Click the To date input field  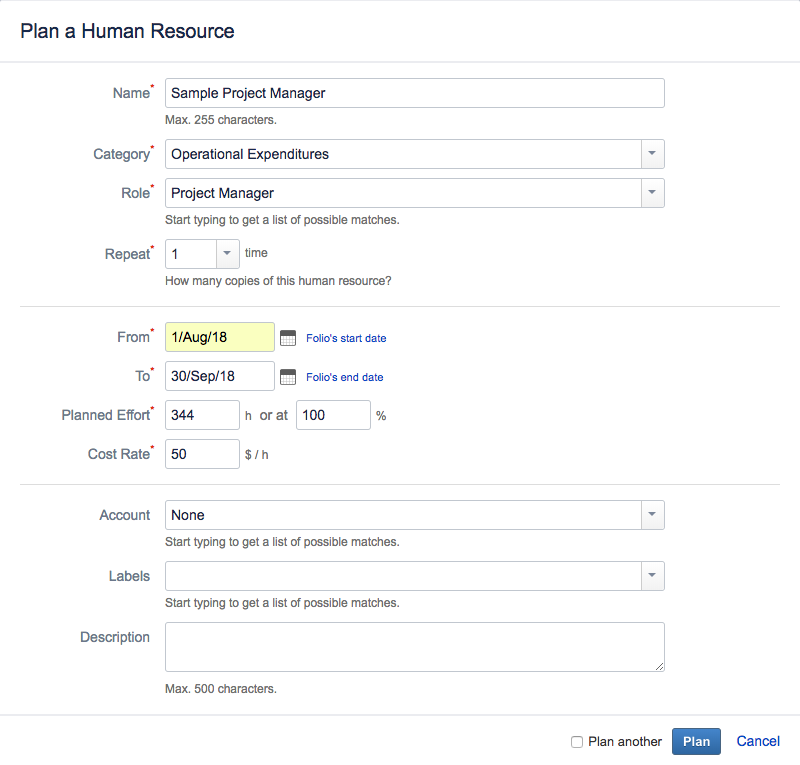[219, 376]
